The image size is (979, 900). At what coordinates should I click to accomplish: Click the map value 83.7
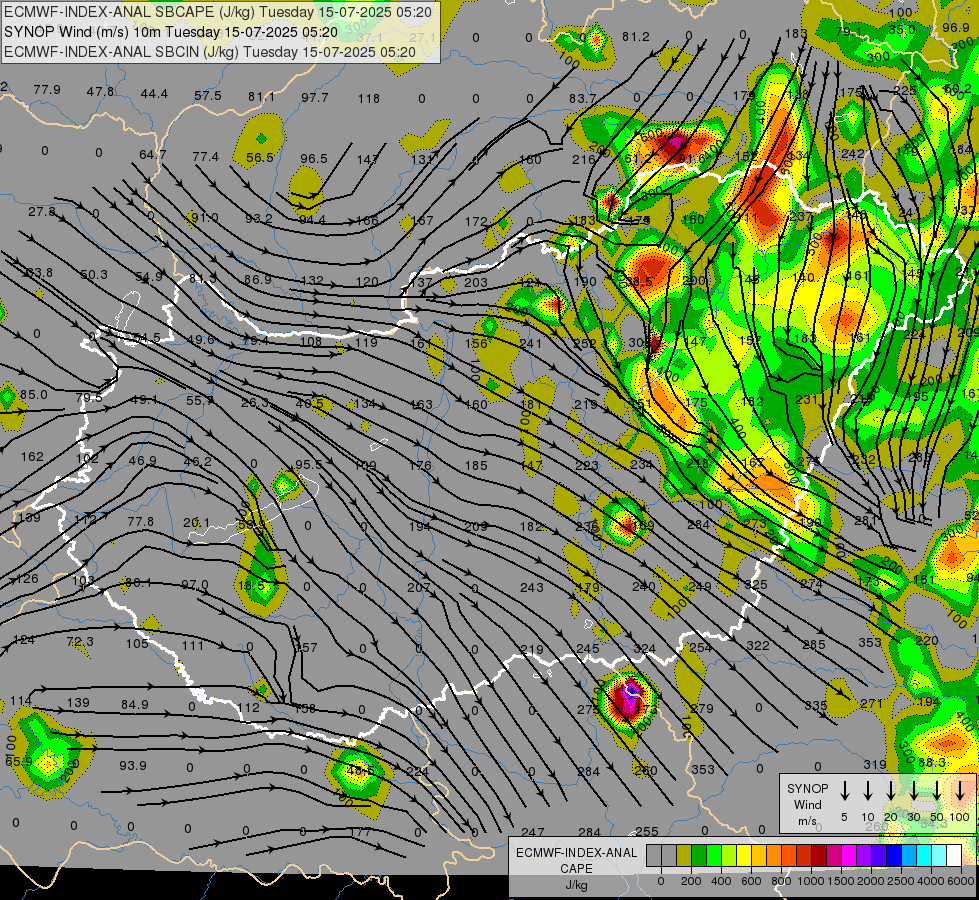pos(583,98)
